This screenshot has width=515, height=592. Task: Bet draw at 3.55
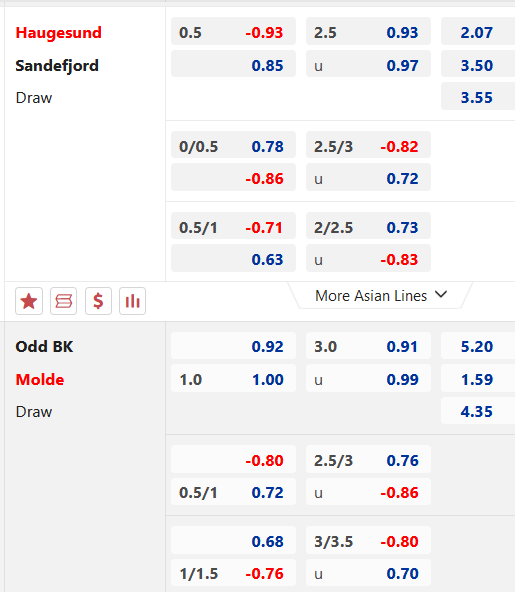[478, 96]
